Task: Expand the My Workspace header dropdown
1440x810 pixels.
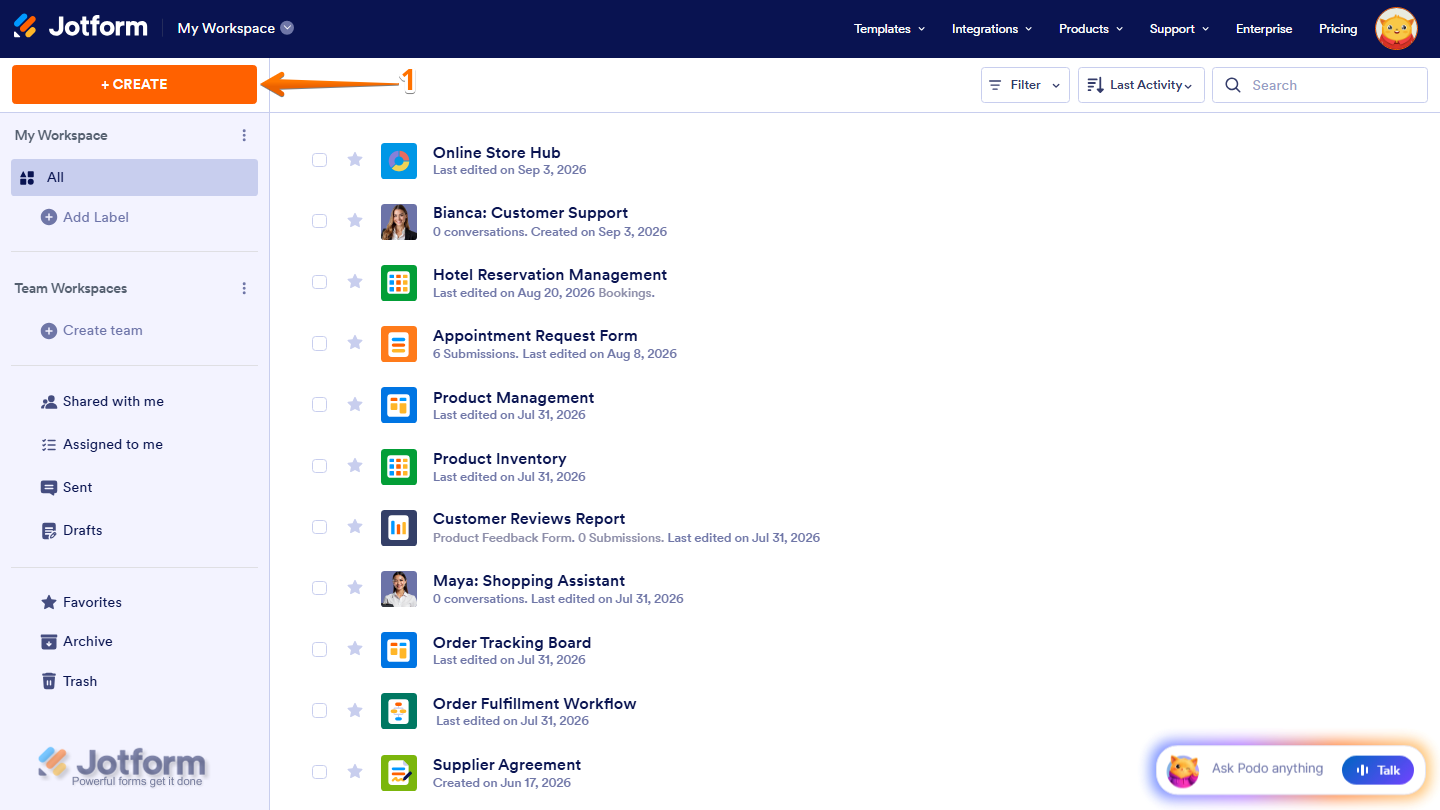Action: (236, 28)
